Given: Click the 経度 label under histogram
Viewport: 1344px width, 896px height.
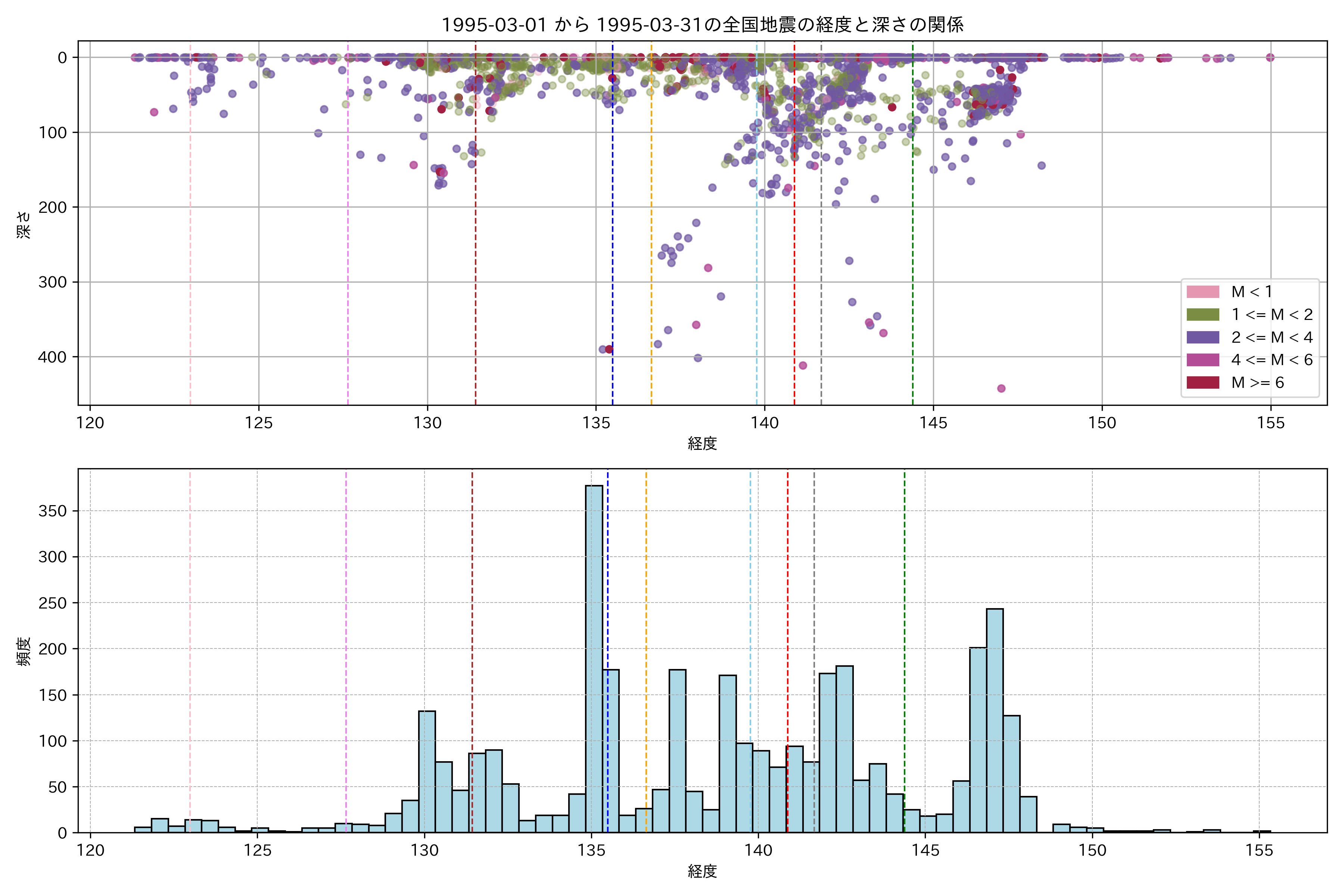Looking at the screenshot, I should [x=702, y=871].
